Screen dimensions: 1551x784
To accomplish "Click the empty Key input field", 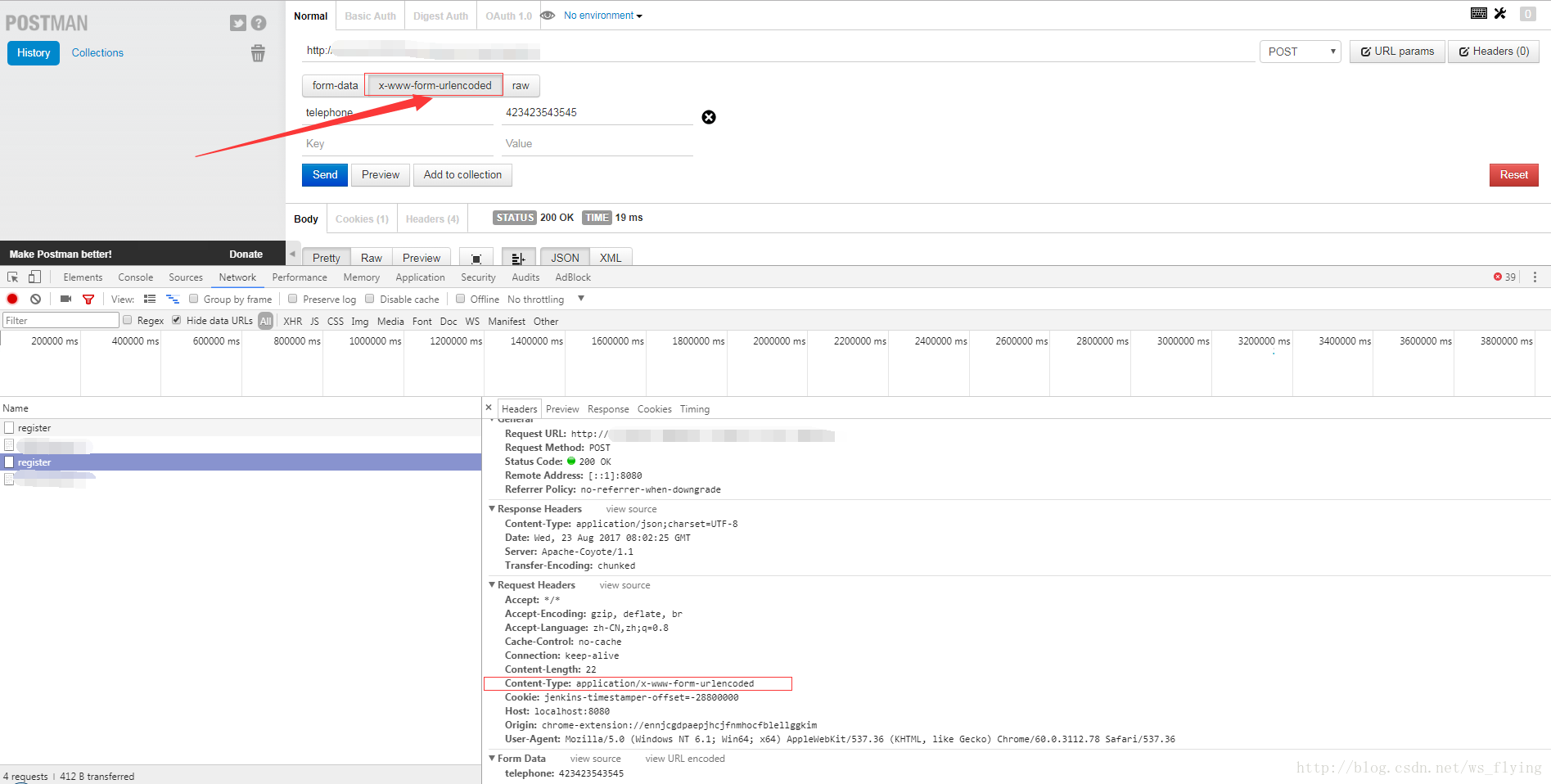I will (398, 144).
